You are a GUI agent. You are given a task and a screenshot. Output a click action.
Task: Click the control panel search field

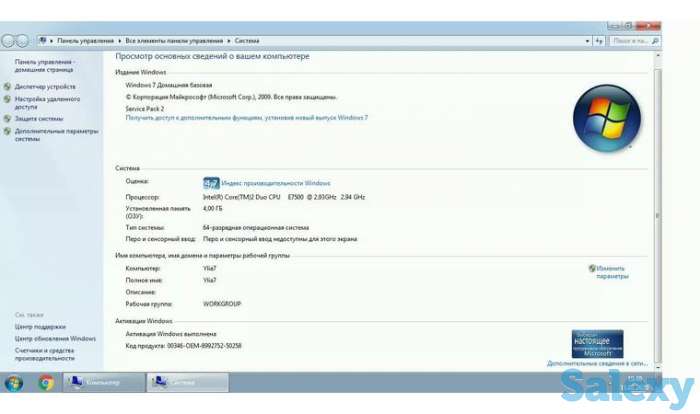point(634,41)
